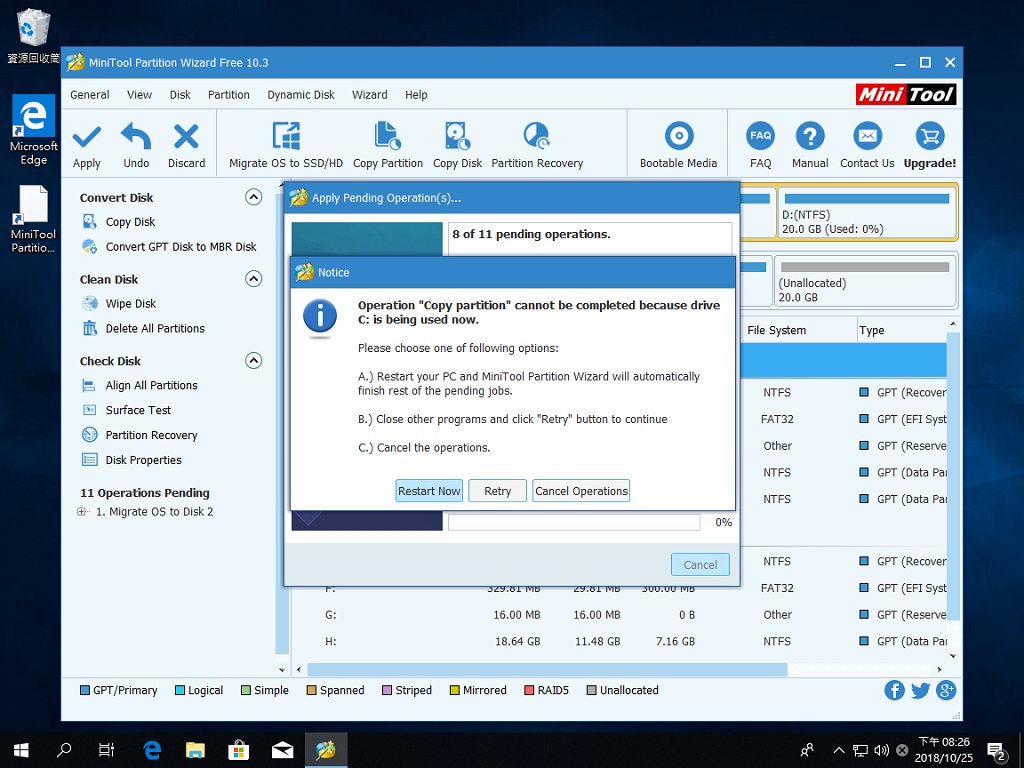The height and width of the screenshot is (768, 1024).
Task: Open Partition Recovery in Check Disk panel
Action: pos(151,435)
